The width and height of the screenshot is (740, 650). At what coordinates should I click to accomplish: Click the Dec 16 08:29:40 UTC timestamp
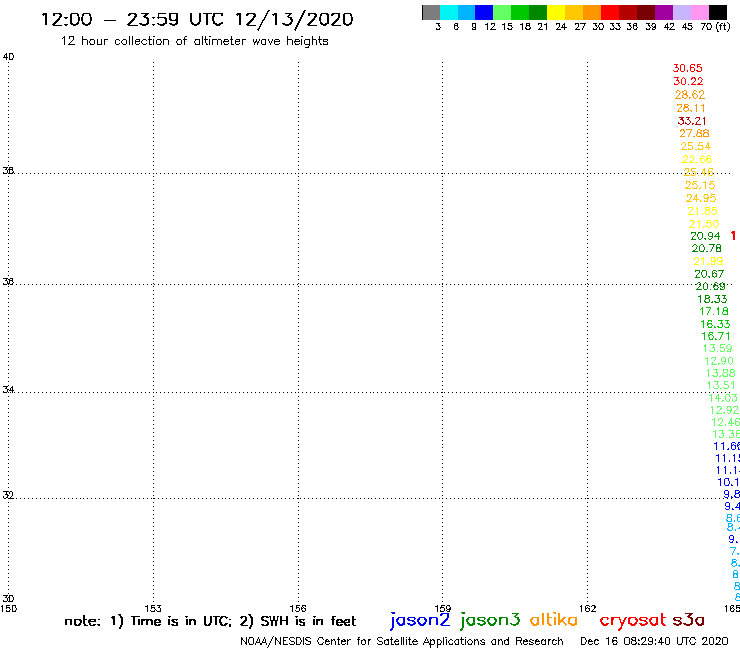click(654, 641)
